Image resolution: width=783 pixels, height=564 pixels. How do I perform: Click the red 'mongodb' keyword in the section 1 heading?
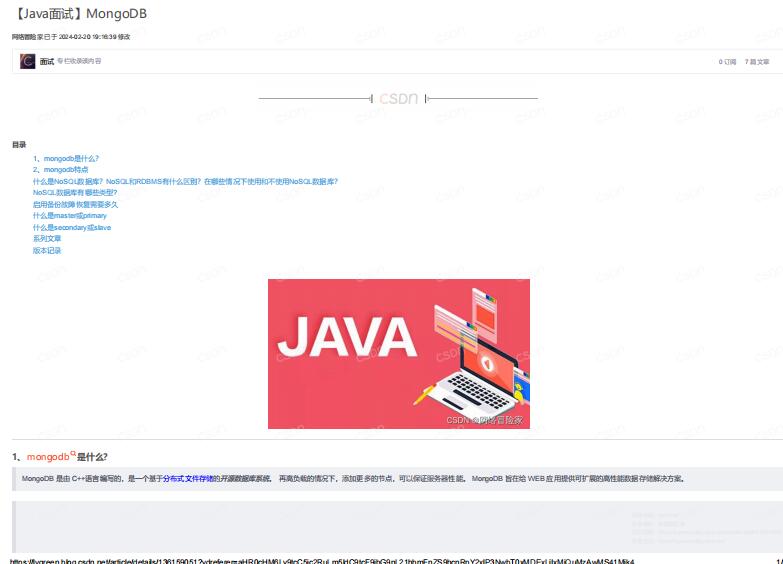pos(48,457)
